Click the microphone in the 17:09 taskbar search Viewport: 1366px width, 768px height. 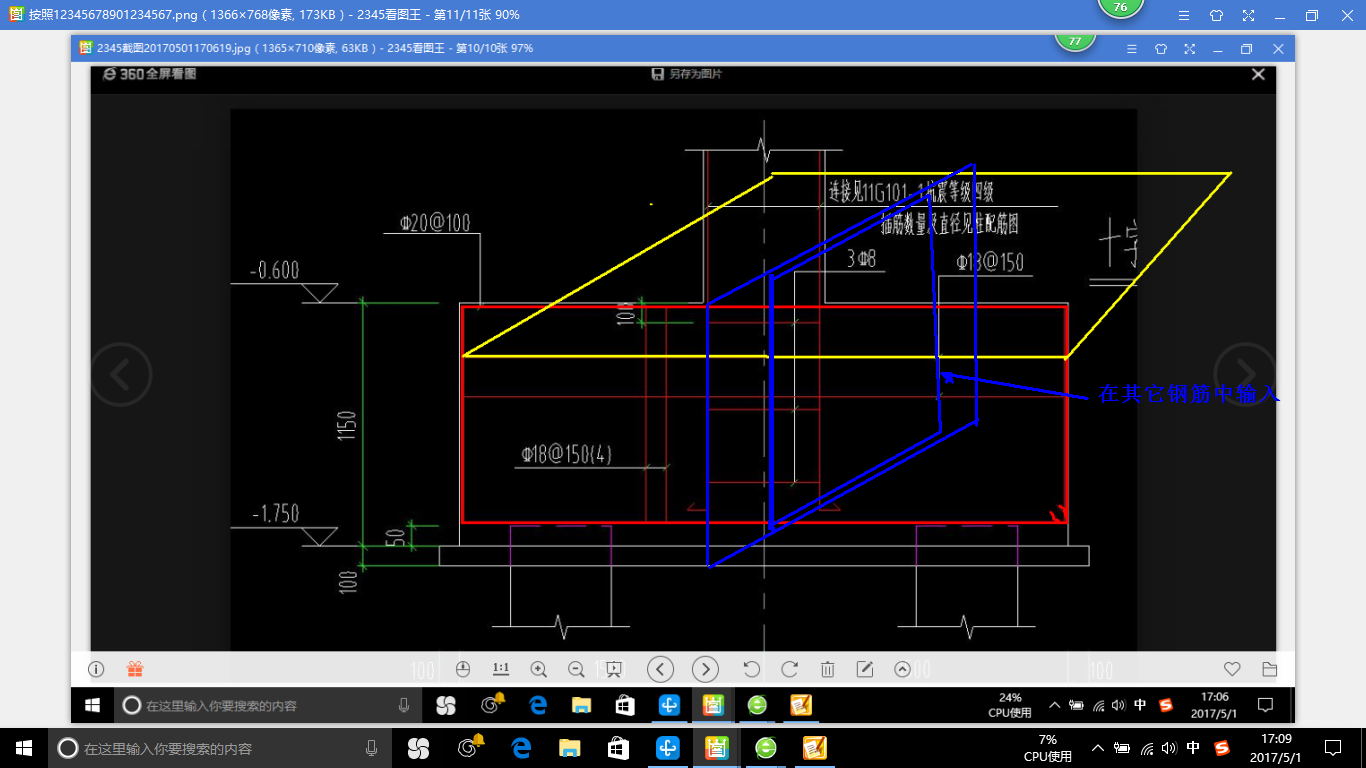point(371,747)
